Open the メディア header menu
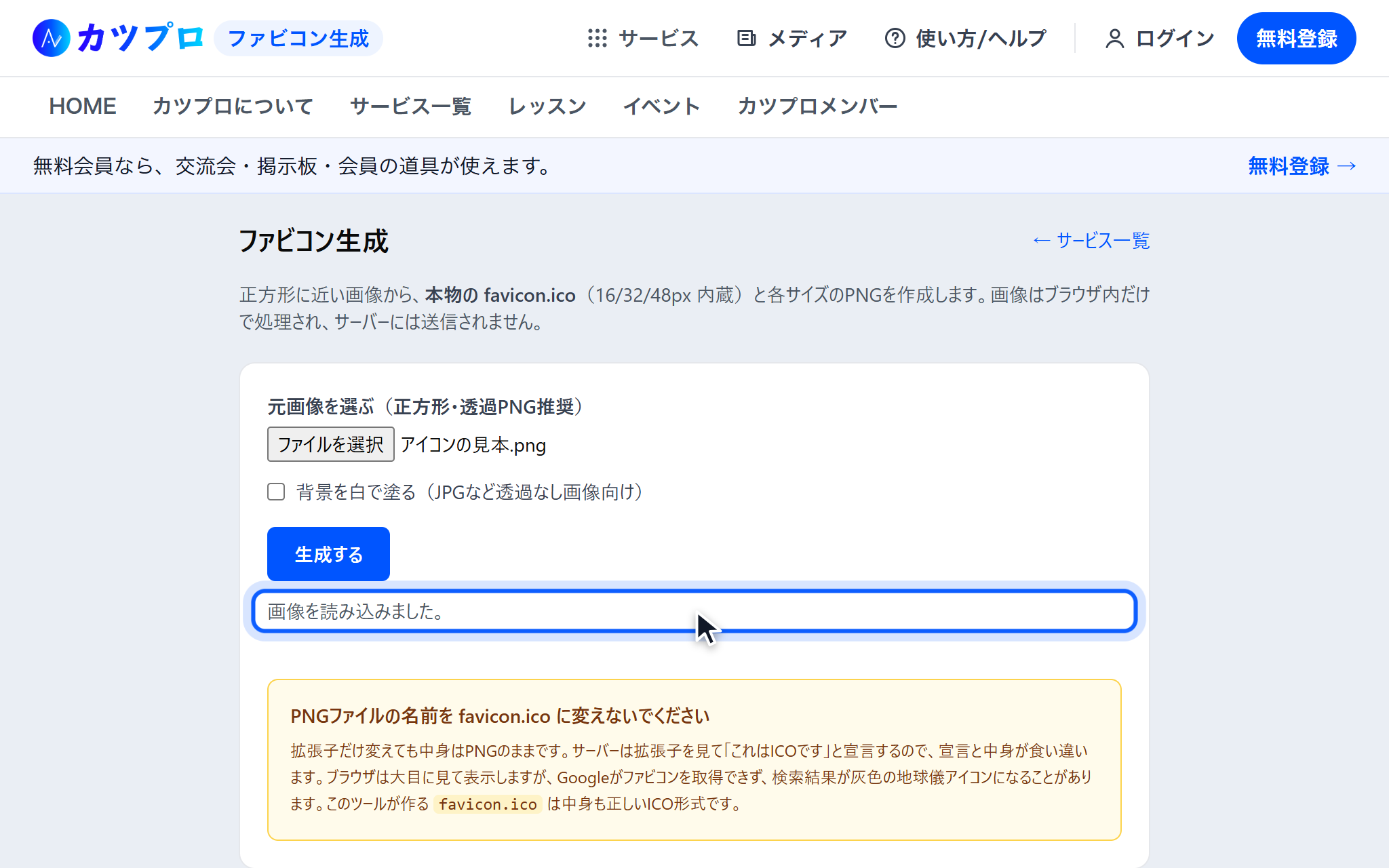This screenshot has width=1389, height=868. pos(792,38)
